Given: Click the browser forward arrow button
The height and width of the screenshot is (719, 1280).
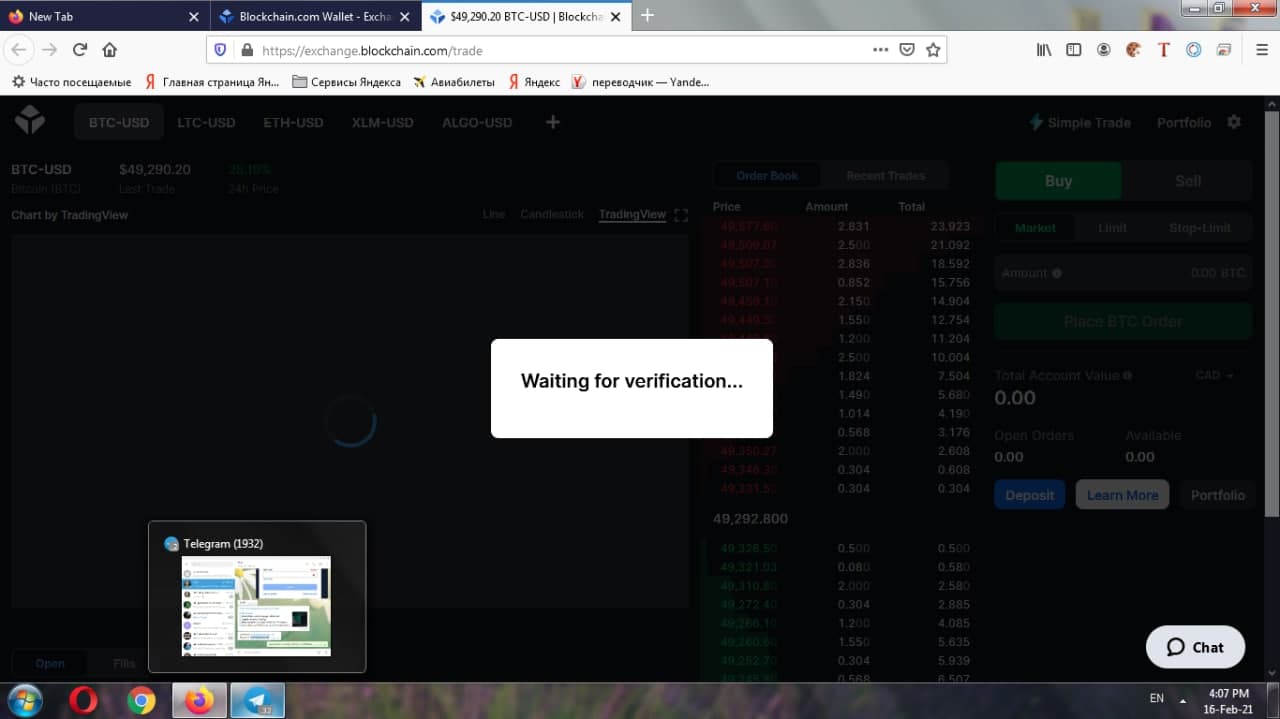Looking at the screenshot, I should 49,49.
